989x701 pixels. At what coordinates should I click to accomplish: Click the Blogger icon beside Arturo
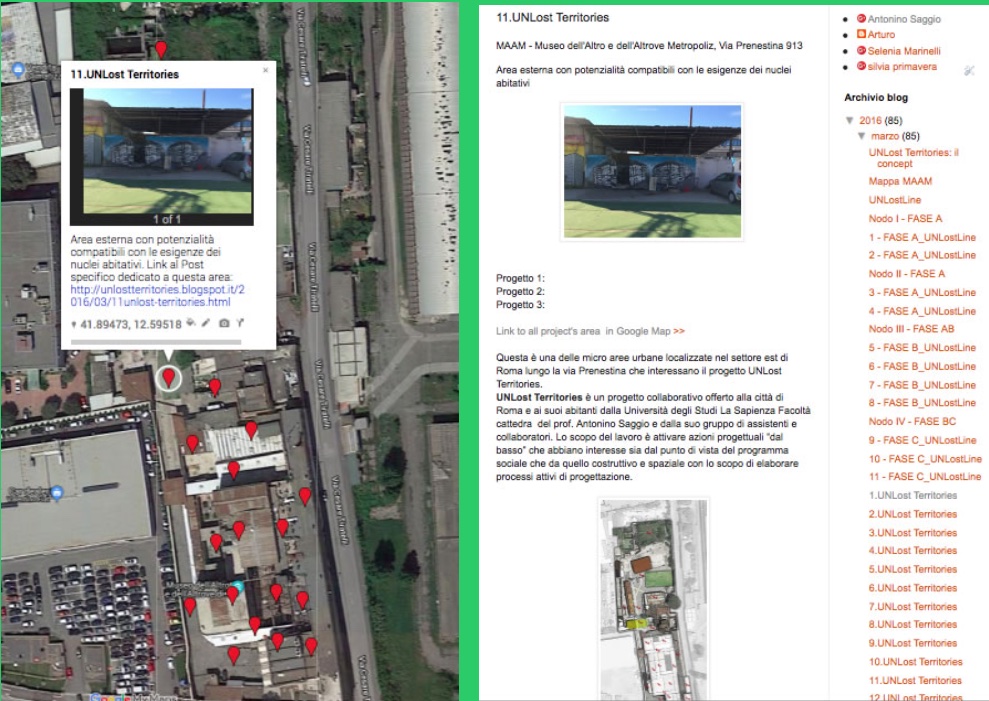pyautogui.click(x=861, y=34)
